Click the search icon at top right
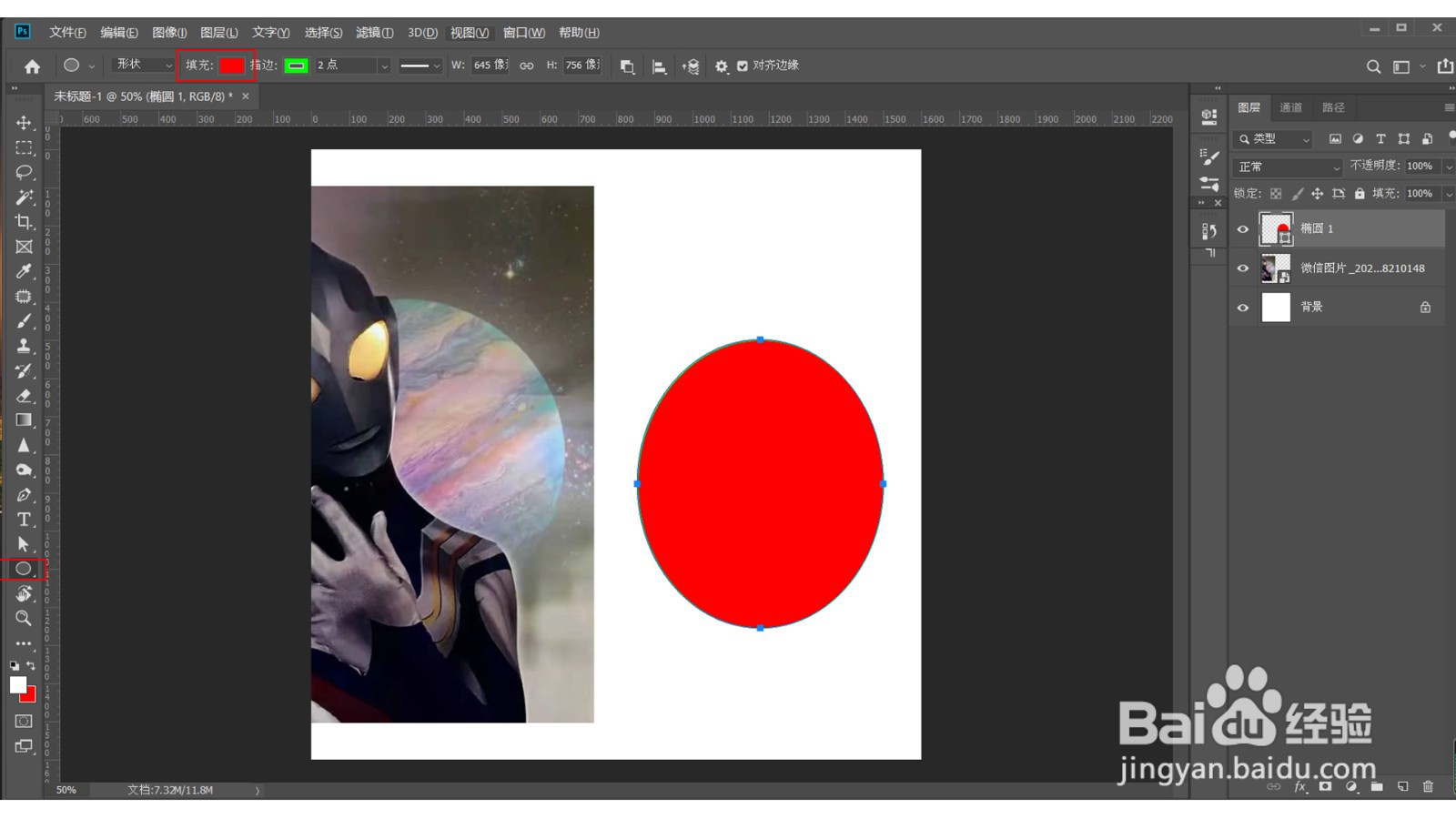This screenshot has width=1456, height=819. (1373, 66)
